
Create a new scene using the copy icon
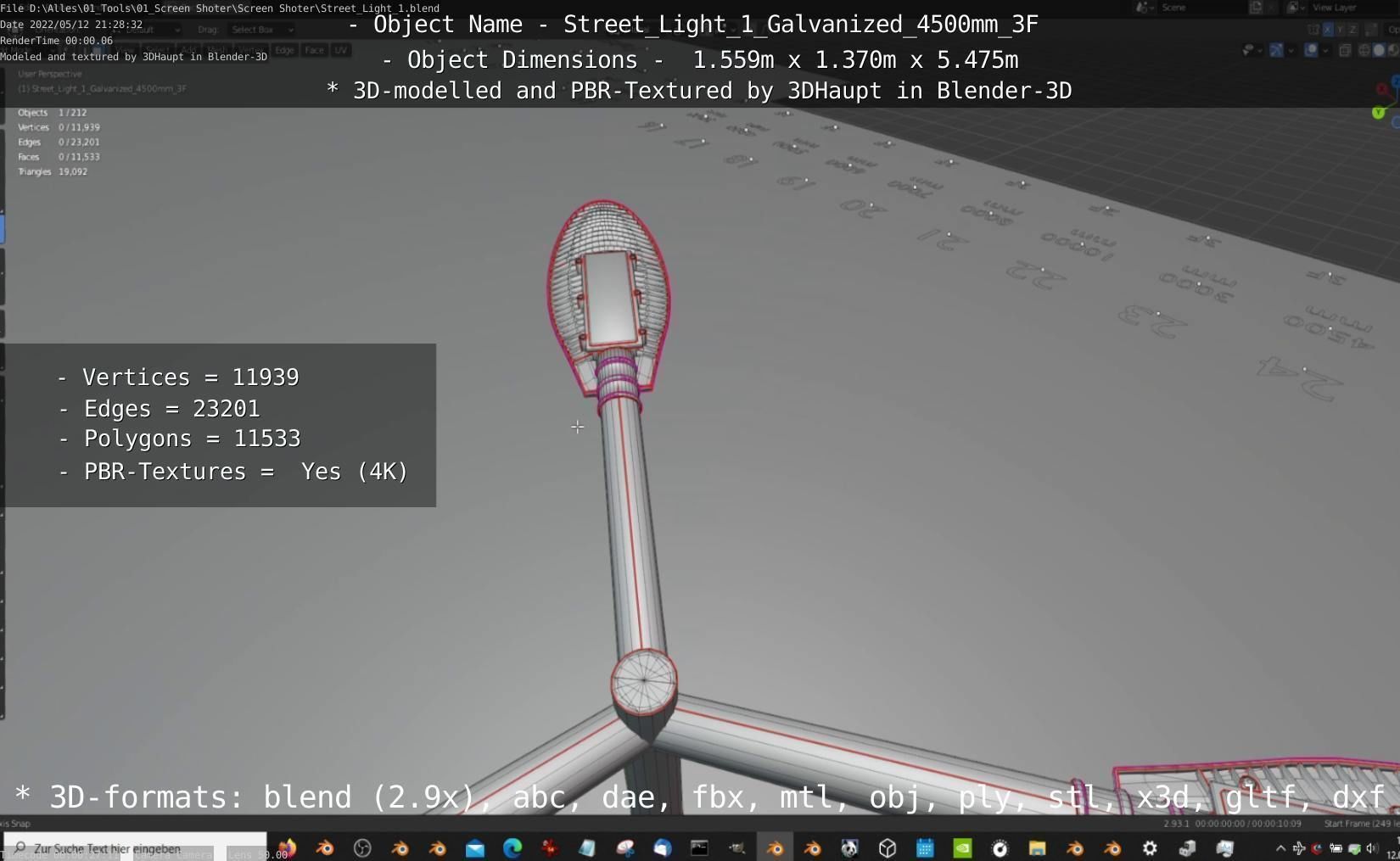pos(1256,8)
